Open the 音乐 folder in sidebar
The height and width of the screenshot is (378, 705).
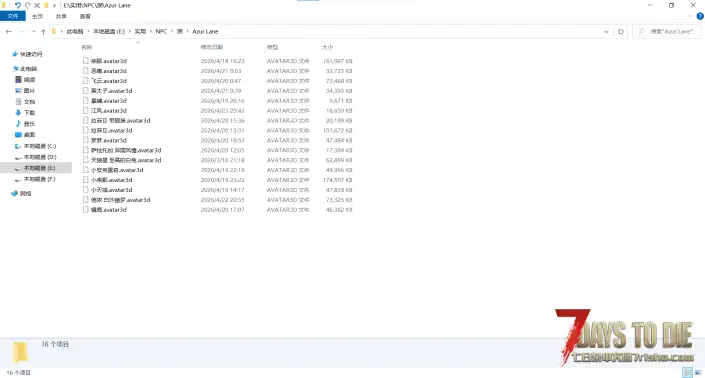25,124
